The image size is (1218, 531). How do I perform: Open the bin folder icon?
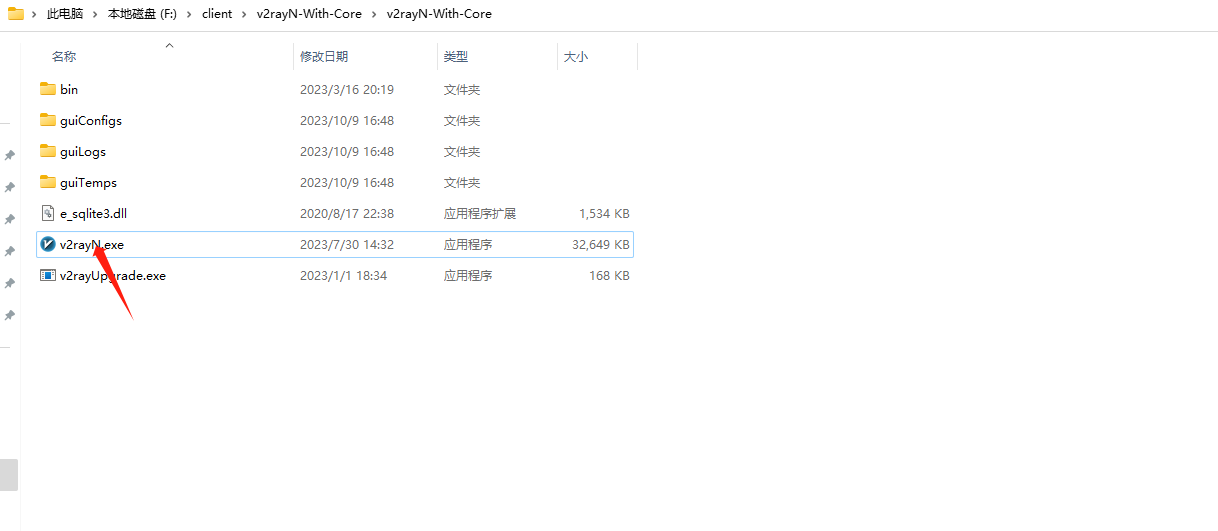point(48,89)
